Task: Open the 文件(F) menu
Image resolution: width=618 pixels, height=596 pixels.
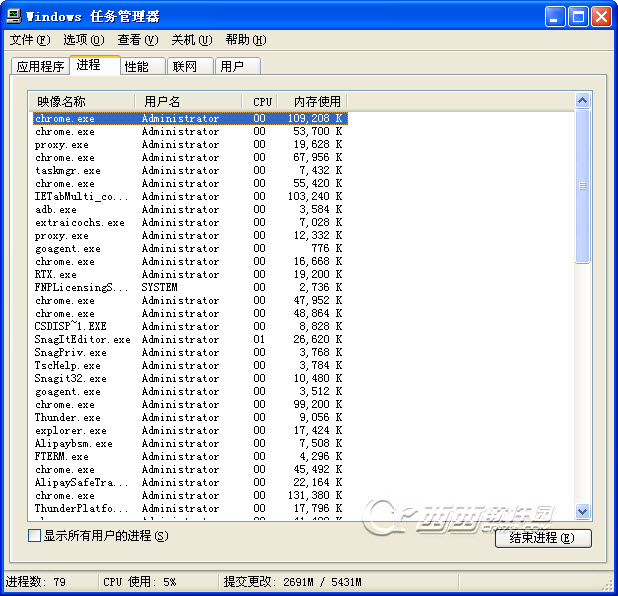Action: (x=30, y=40)
